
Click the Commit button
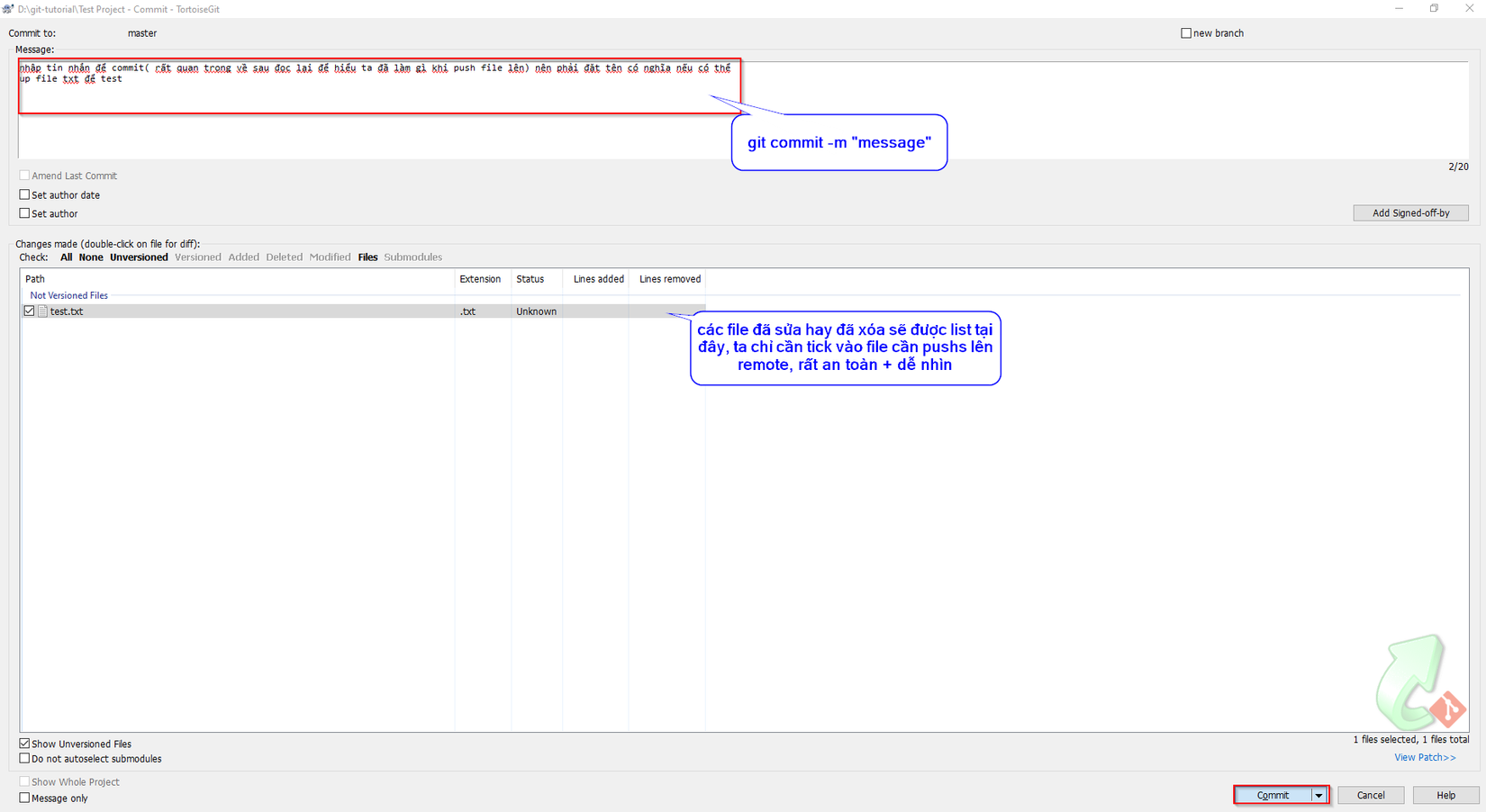point(1273,796)
